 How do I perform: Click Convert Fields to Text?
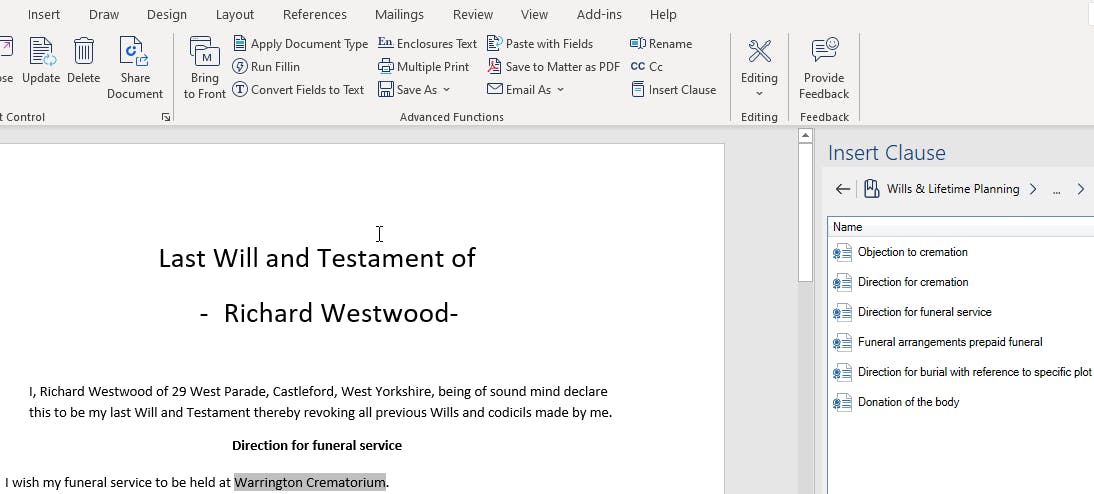(x=298, y=90)
